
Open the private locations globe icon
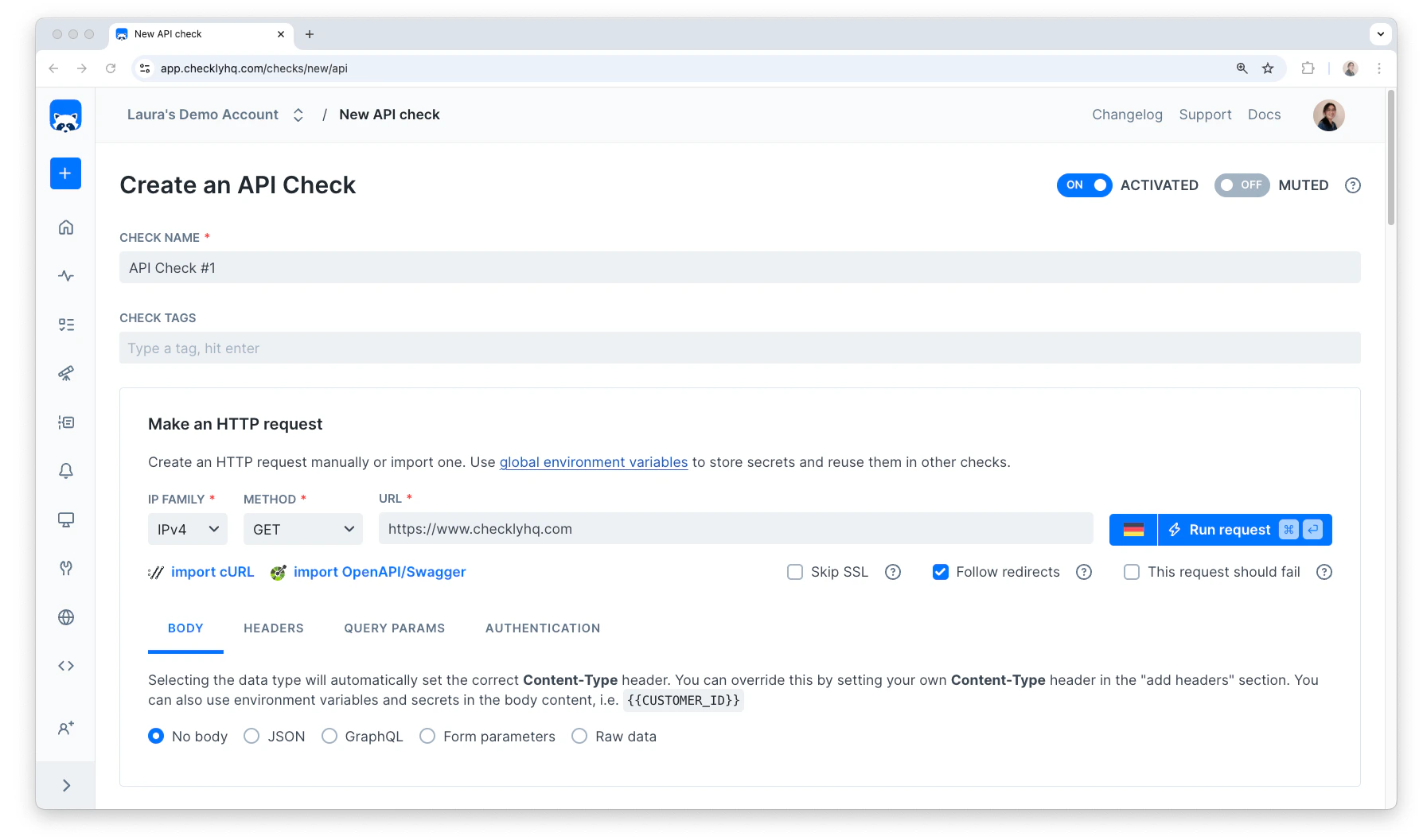click(66, 616)
